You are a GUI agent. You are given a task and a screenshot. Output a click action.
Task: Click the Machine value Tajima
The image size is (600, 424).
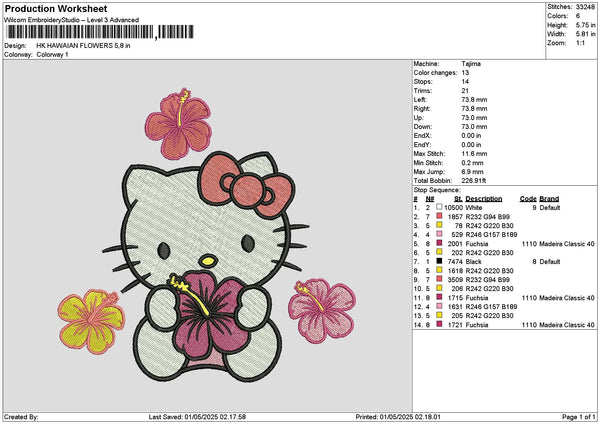click(x=471, y=64)
